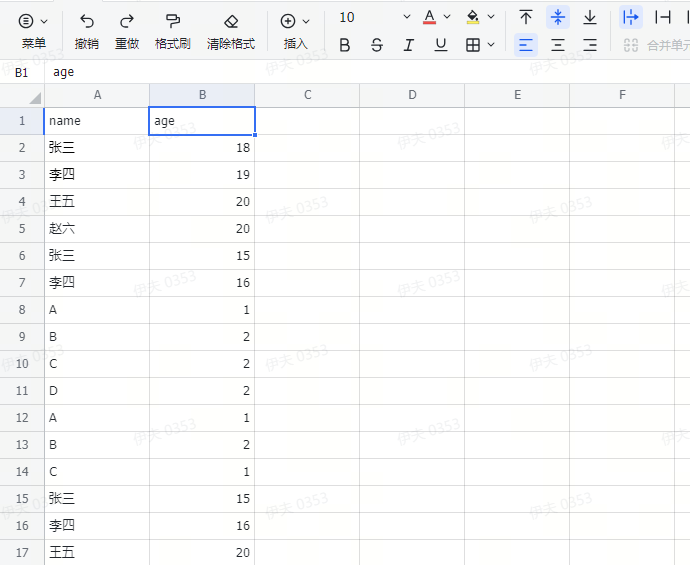Click the cell with value 18
Viewport: 690px width, 565px height.
click(202, 147)
